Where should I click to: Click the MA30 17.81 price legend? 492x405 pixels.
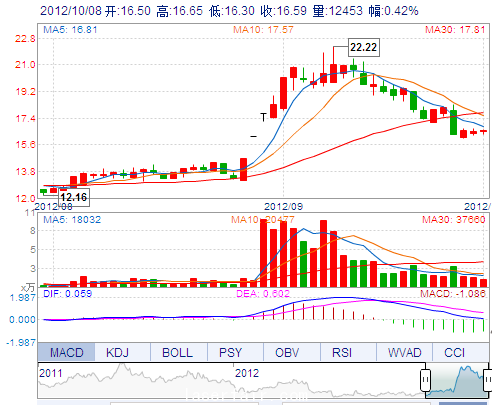[x=455, y=30]
